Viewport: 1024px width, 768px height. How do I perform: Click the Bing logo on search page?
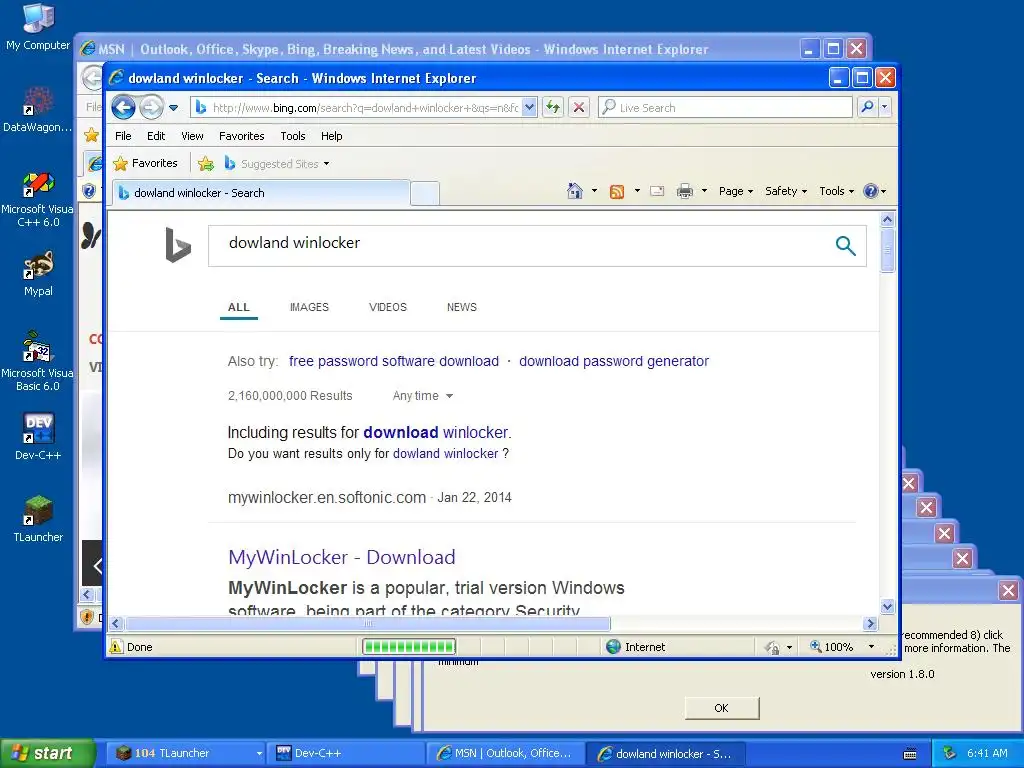(178, 245)
